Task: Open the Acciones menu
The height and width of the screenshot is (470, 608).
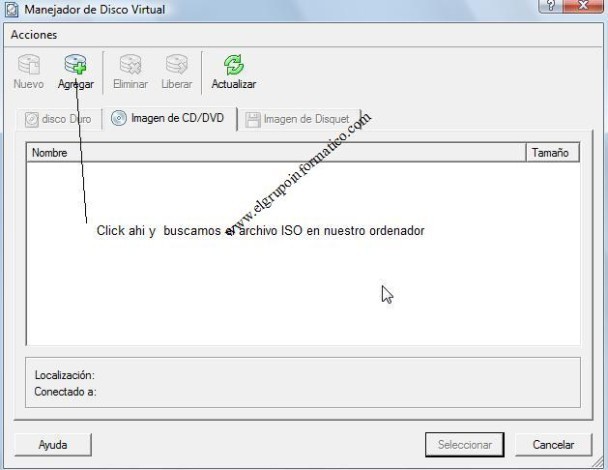Action: pyautogui.click(x=34, y=35)
